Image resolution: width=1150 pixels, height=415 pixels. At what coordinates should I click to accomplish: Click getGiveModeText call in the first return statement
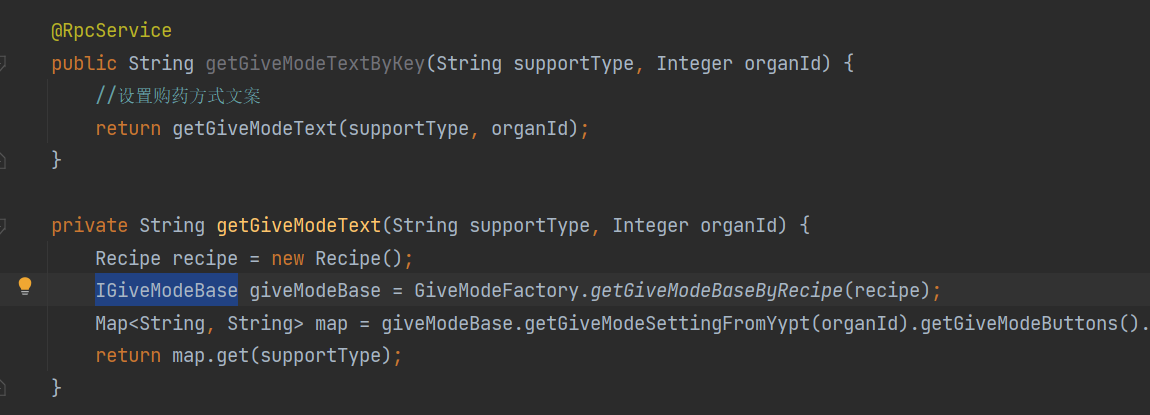[x=254, y=128]
